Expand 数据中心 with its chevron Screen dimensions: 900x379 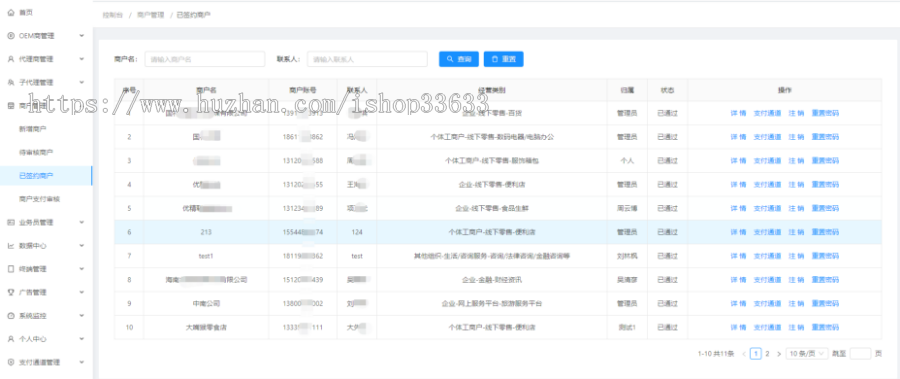pyautogui.click(x=82, y=246)
